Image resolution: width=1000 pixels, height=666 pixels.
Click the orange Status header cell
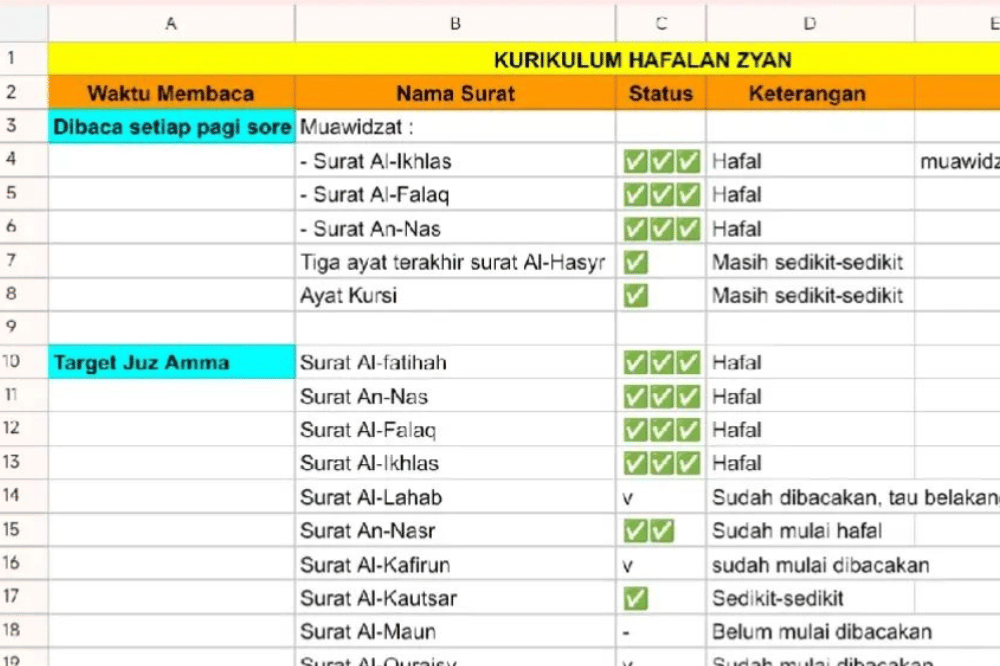point(660,93)
